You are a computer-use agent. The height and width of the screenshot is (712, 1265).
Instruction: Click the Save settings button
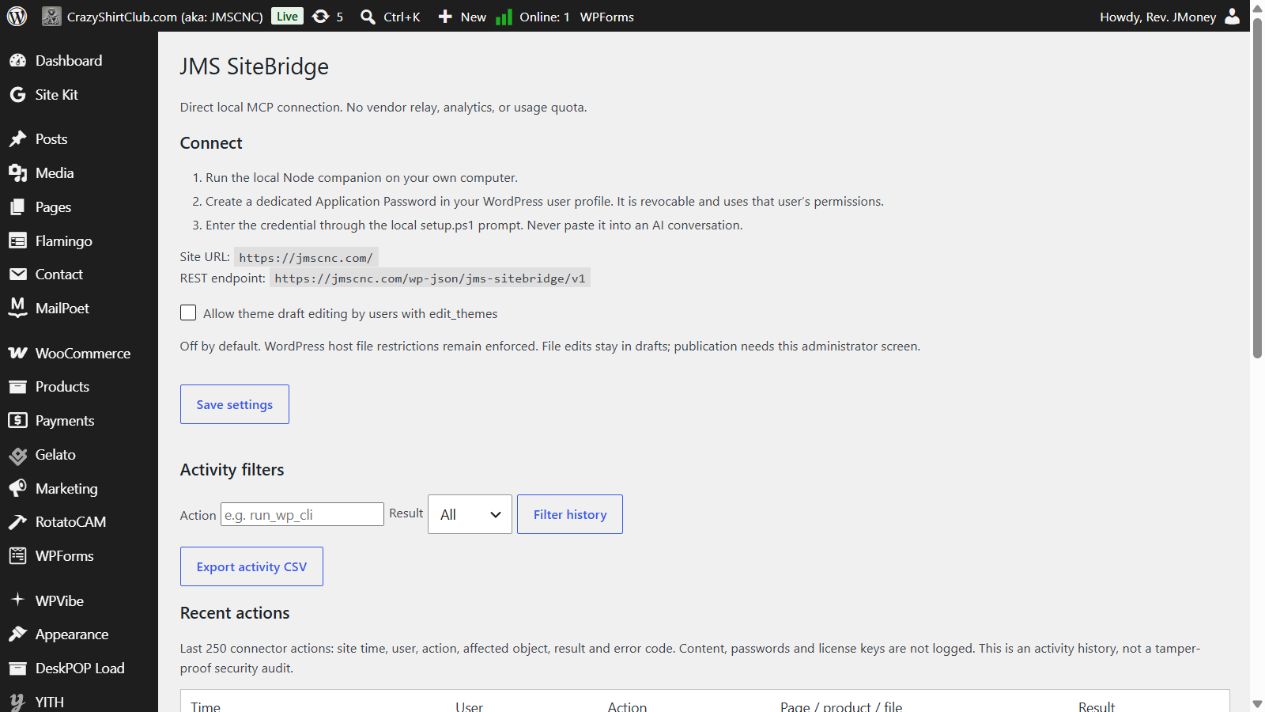click(234, 404)
